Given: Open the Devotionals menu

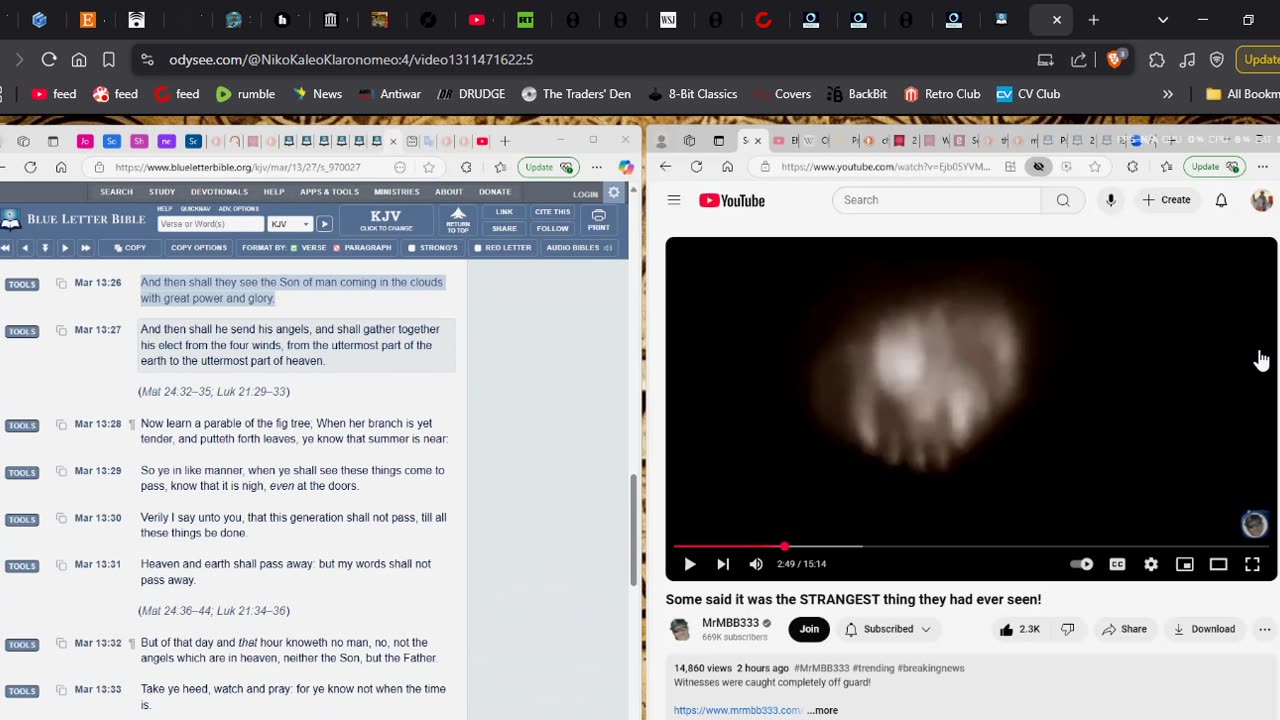Looking at the screenshot, I should point(219,192).
